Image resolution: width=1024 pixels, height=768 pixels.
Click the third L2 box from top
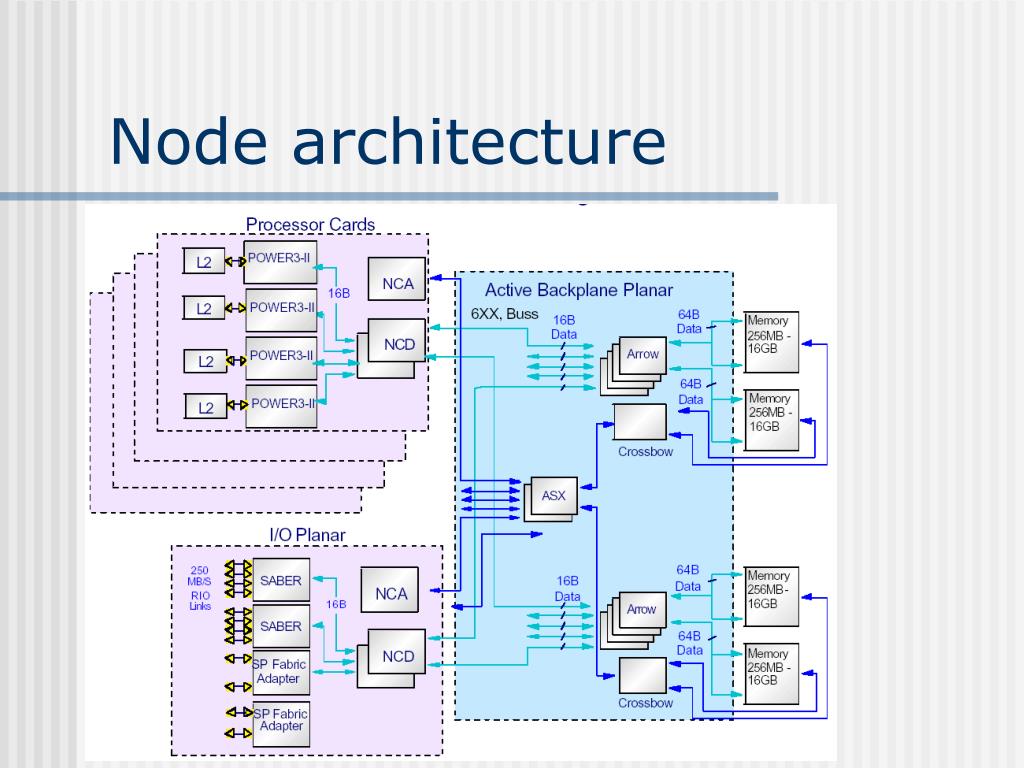pos(205,360)
